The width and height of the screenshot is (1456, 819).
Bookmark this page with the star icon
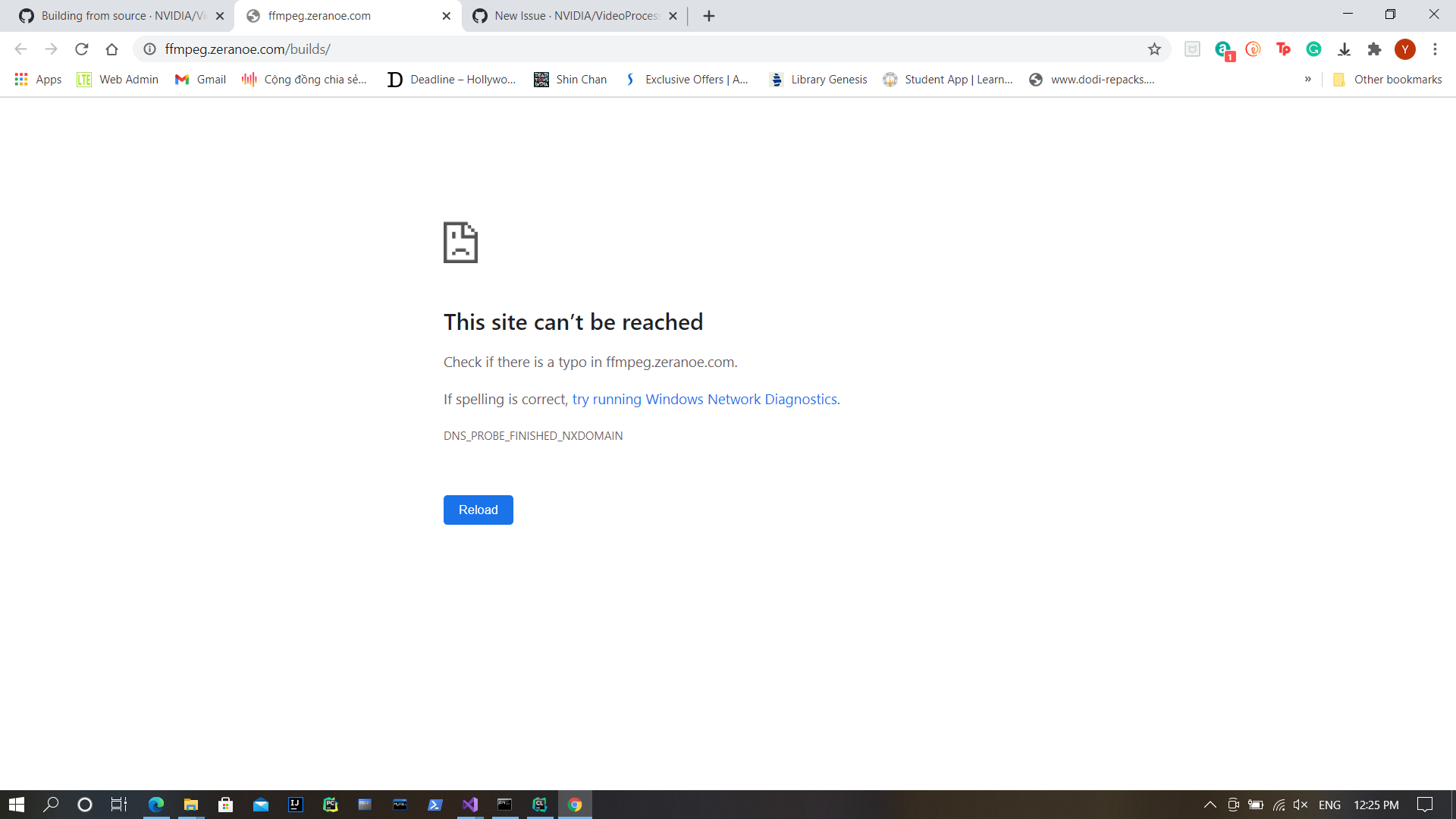pyautogui.click(x=1154, y=49)
